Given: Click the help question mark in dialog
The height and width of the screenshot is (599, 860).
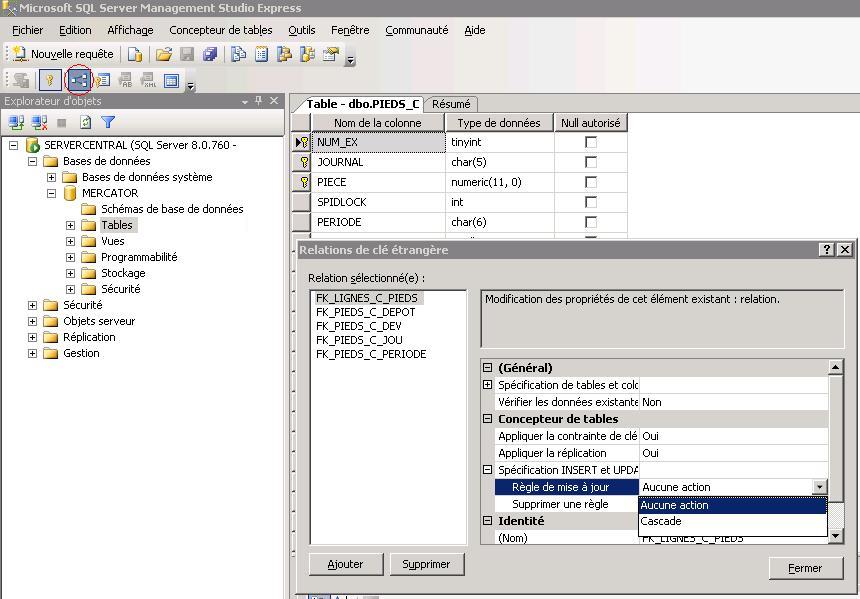Looking at the screenshot, I should pyautogui.click(x=826, y=250).
